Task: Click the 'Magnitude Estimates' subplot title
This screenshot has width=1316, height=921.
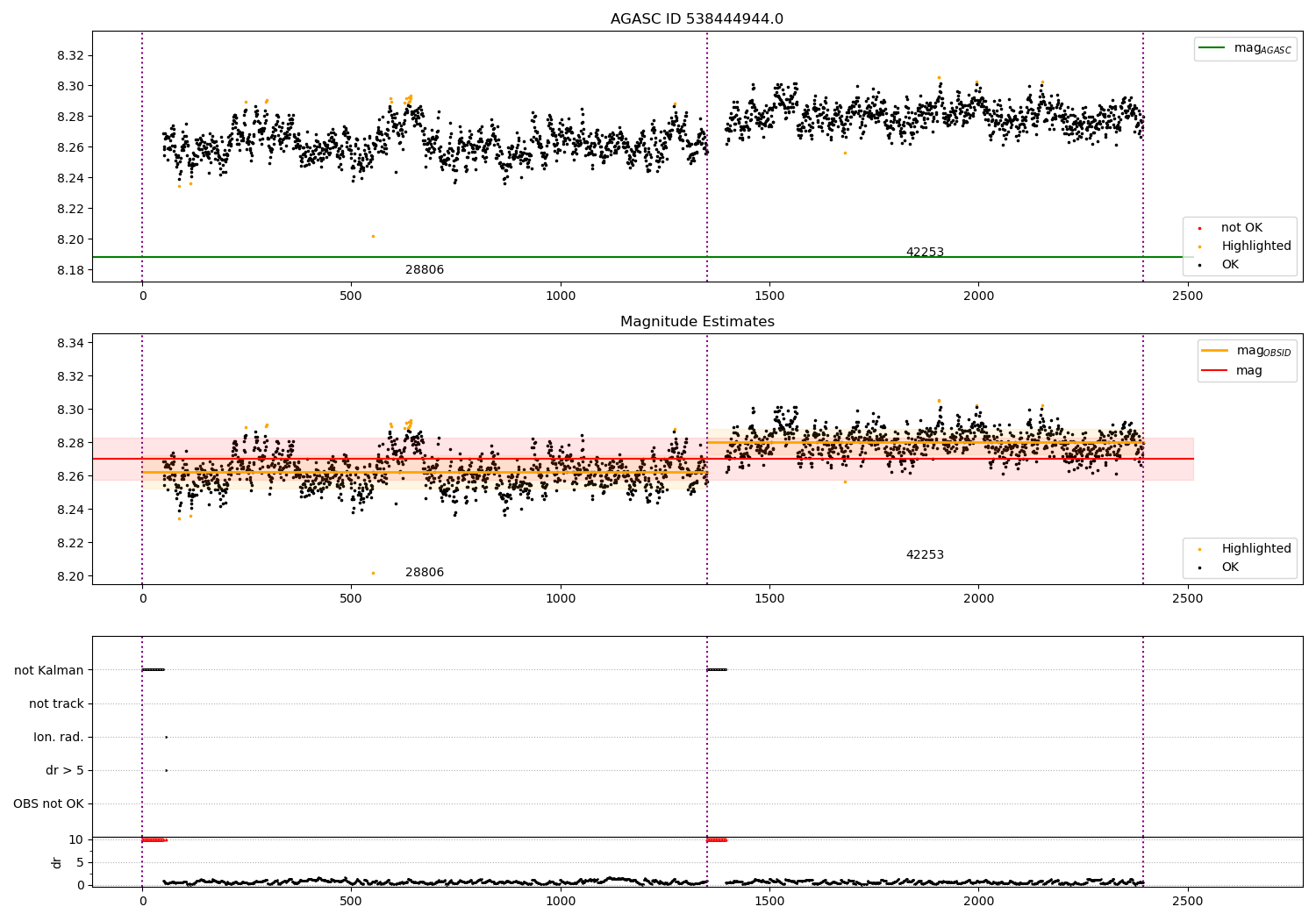Action: [697, 322]
